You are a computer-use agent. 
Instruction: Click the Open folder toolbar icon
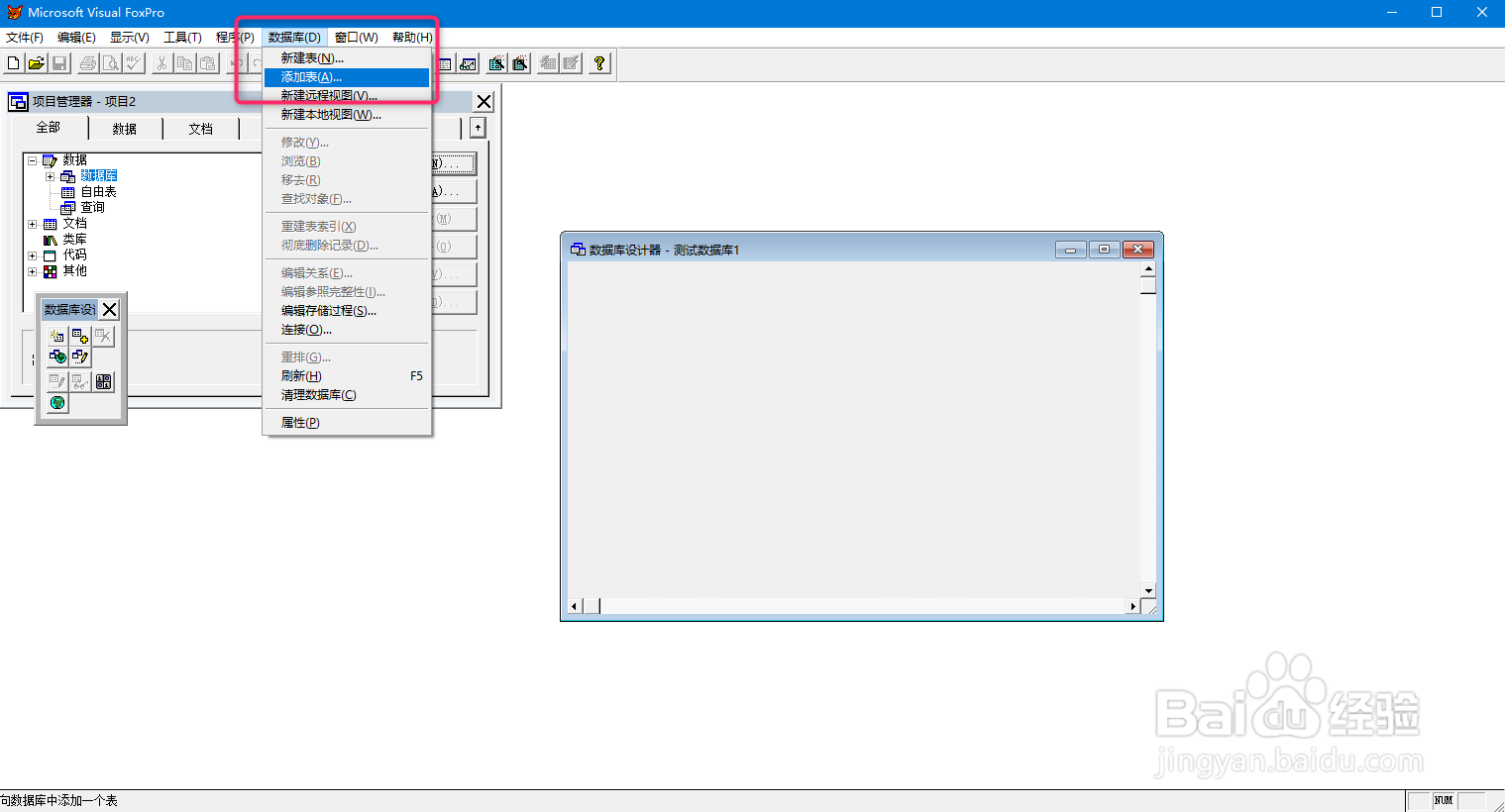point(36,63)
